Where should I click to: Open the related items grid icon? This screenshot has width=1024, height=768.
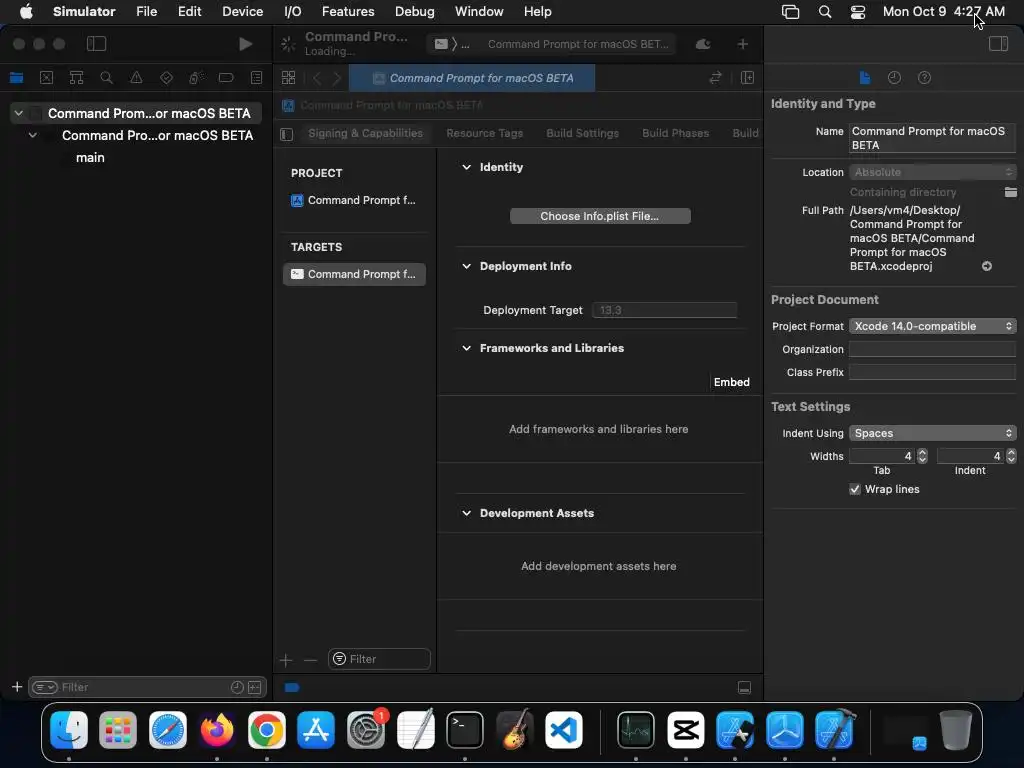(x=289, y=78)
